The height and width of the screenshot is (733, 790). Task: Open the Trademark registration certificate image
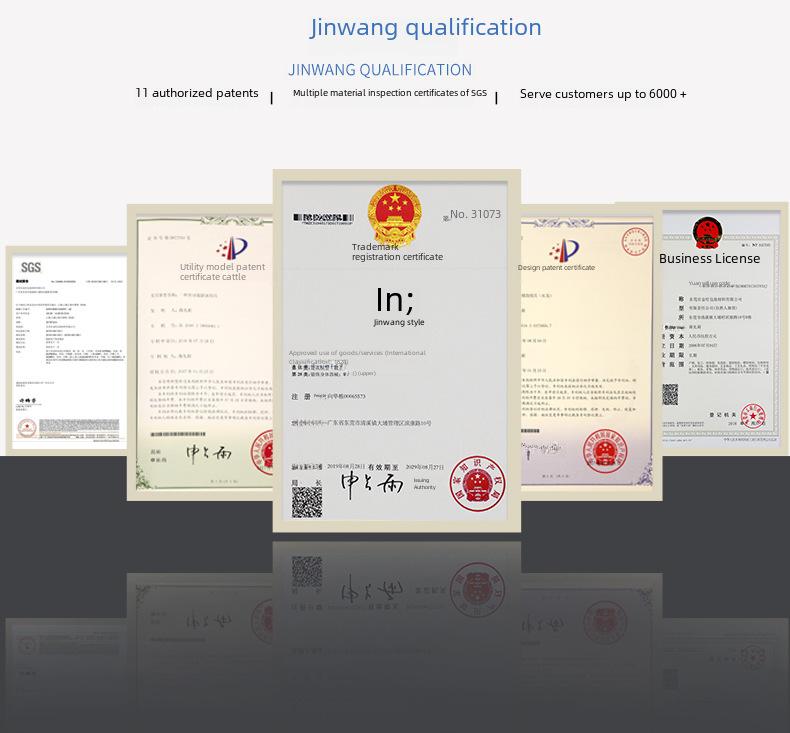(397, 351)
